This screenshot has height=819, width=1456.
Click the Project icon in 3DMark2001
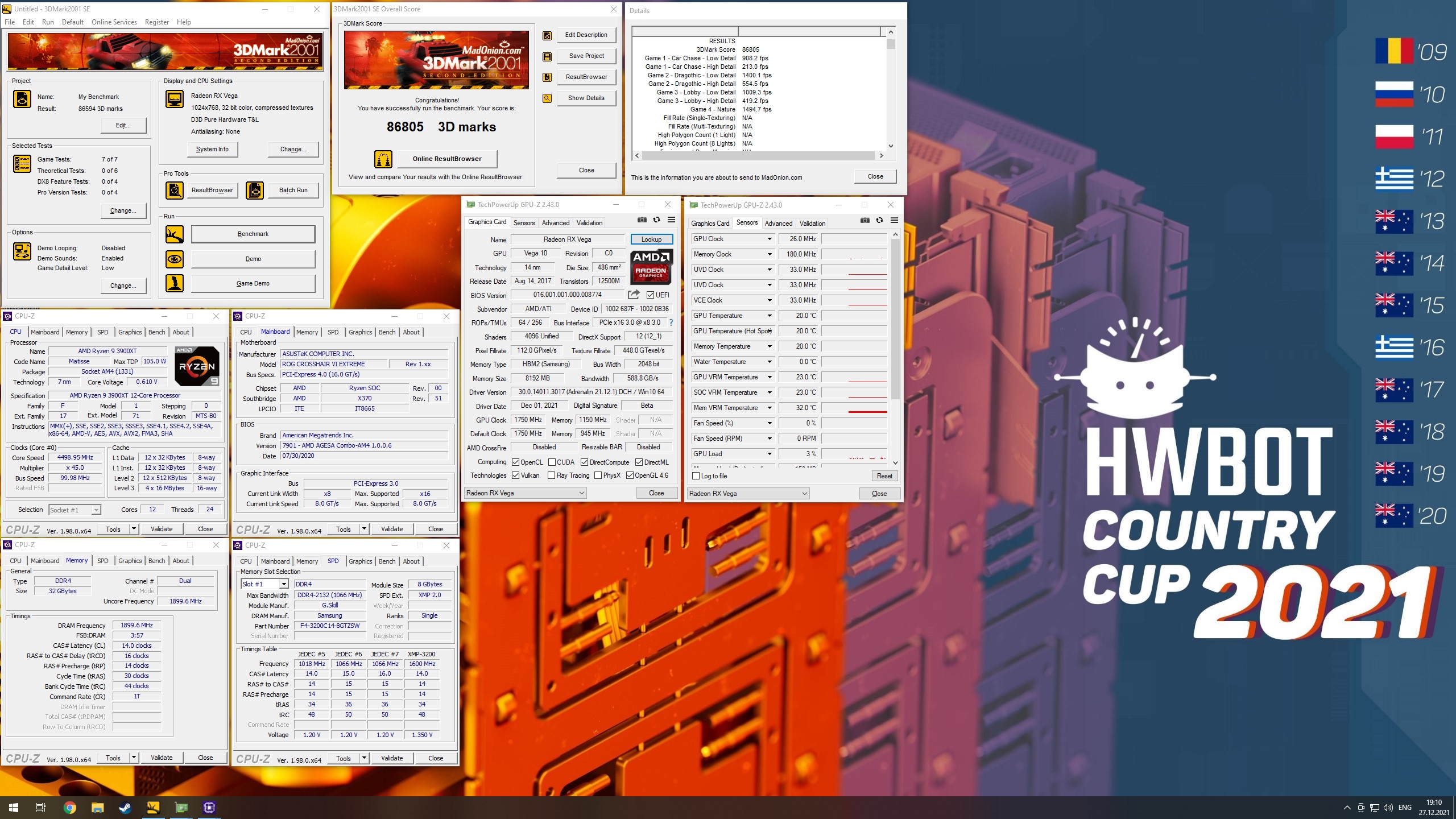tap(22, 99)
